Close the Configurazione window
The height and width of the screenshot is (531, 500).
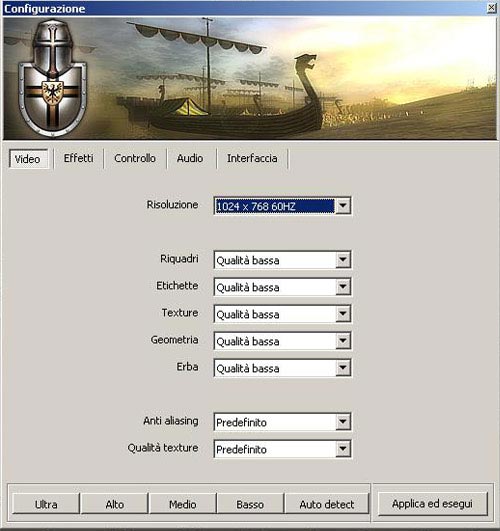[x=491, y=8]
